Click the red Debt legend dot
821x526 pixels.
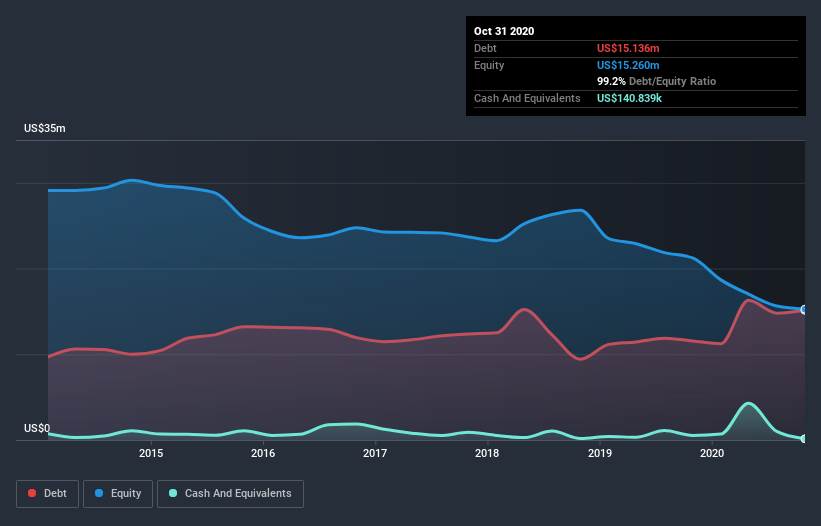coord(32,493)
